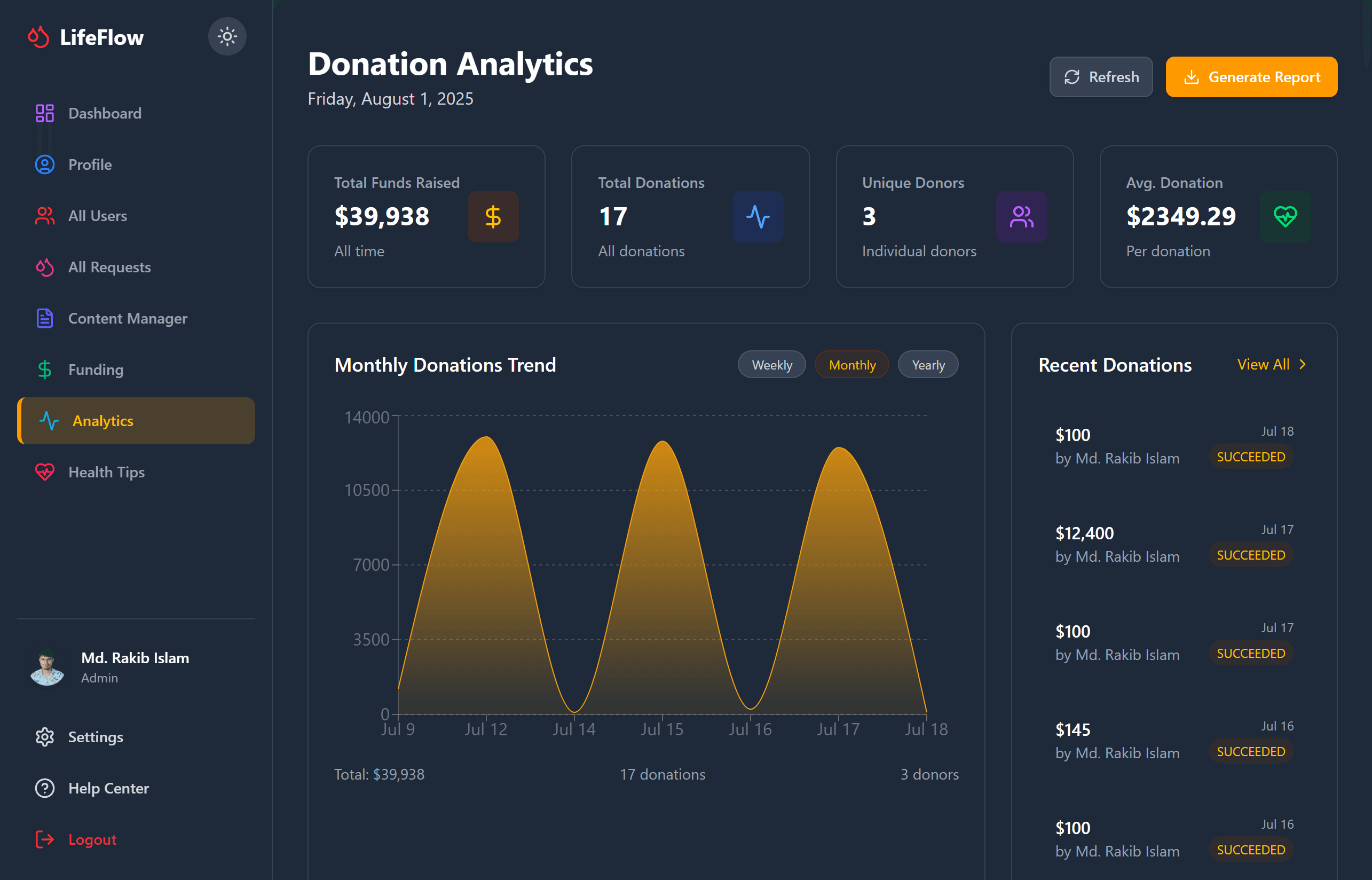Click the Funding dollar sign icon
The width and height of the screenshot is (1372, 880).
(44, 370)
